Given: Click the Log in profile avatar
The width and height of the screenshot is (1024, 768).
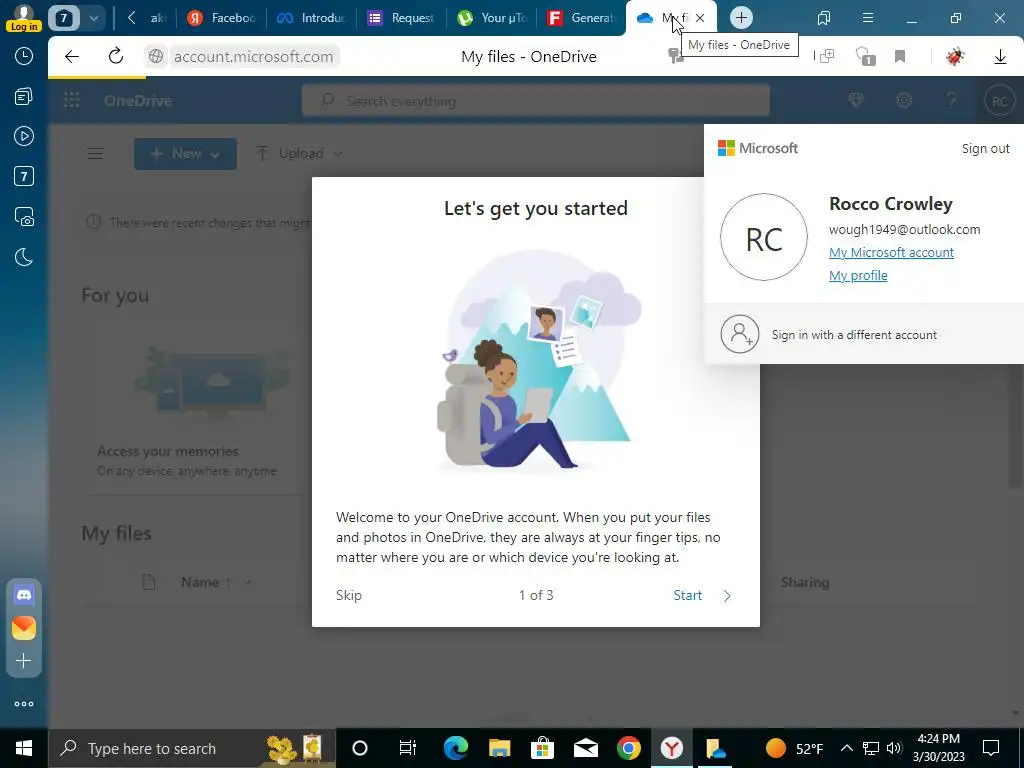Looking at the screenshot, I should tap(24, 18).
